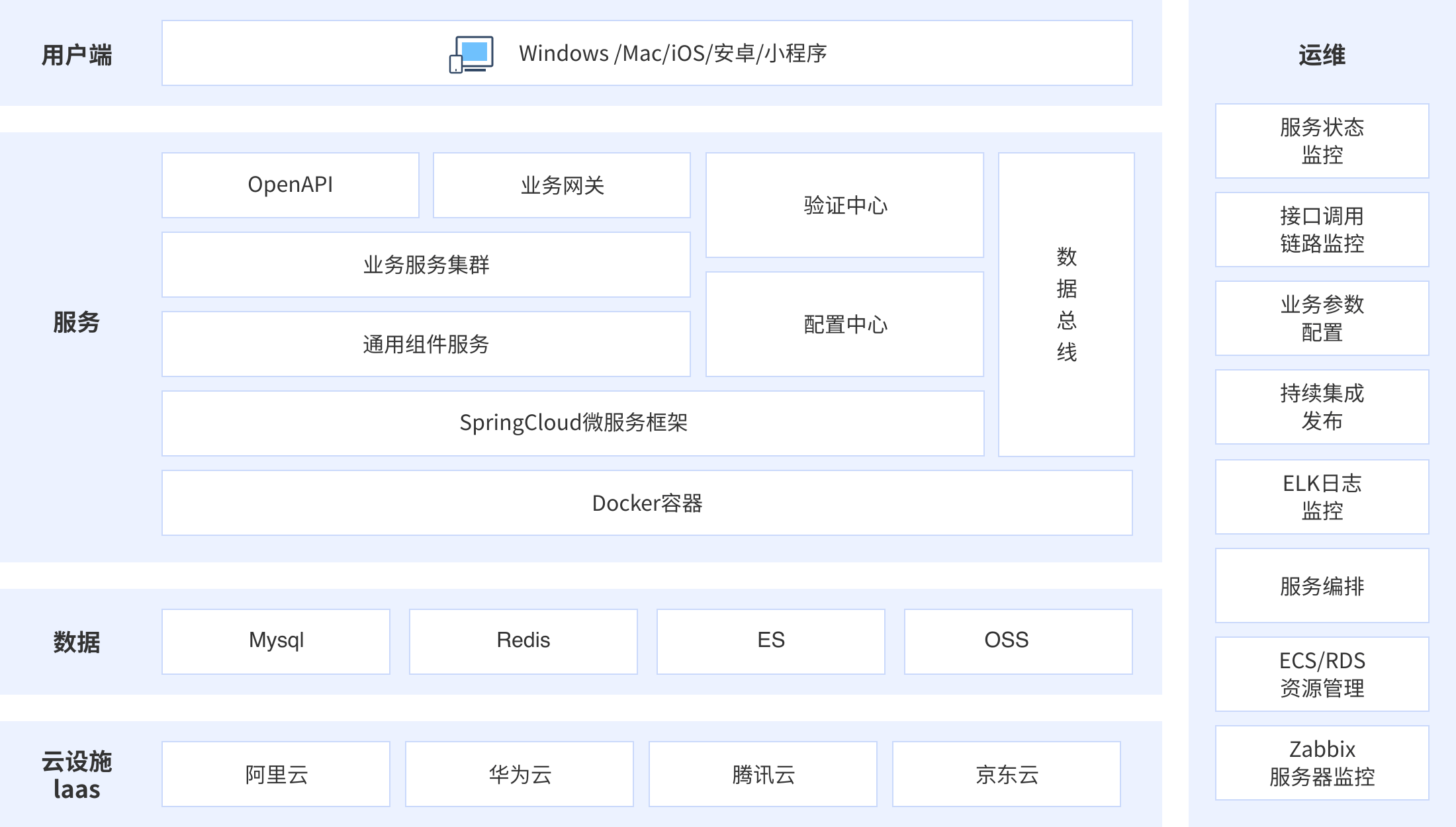Select the 验证中心 box
The height and width of the screenshot is (827, 1456).
844,205
